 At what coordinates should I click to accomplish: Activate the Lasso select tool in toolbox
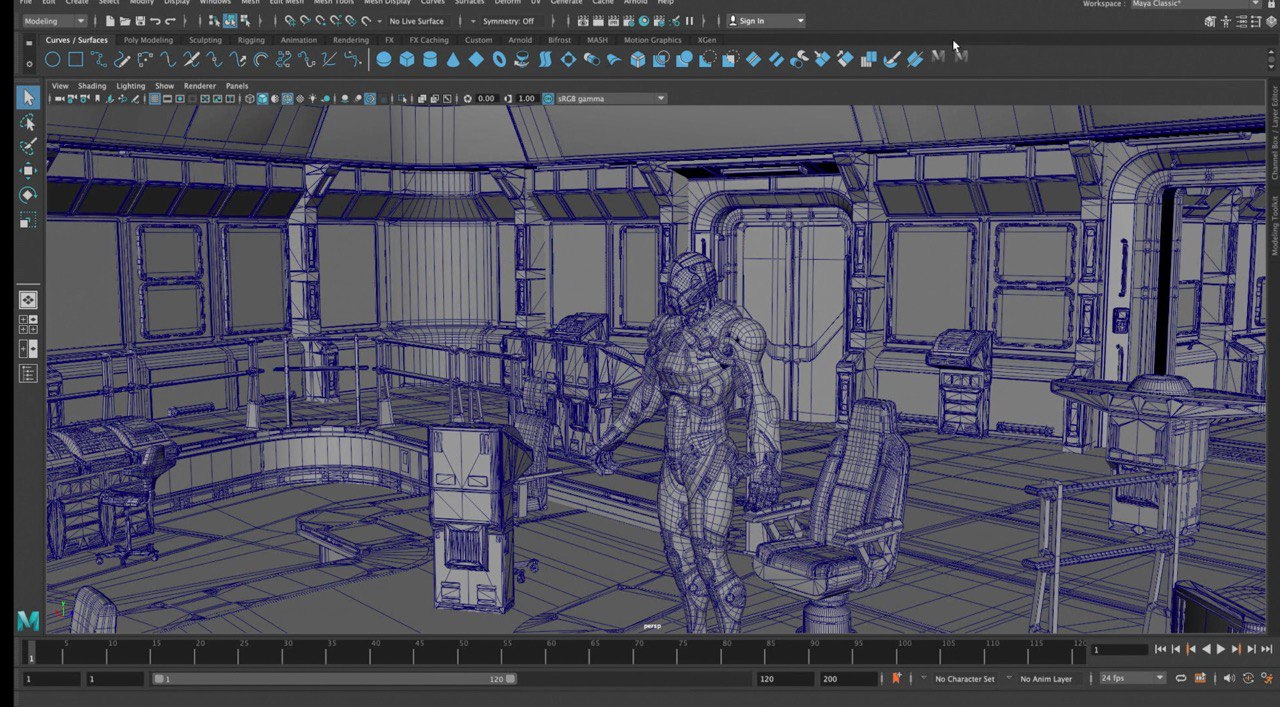coord(28,122)
